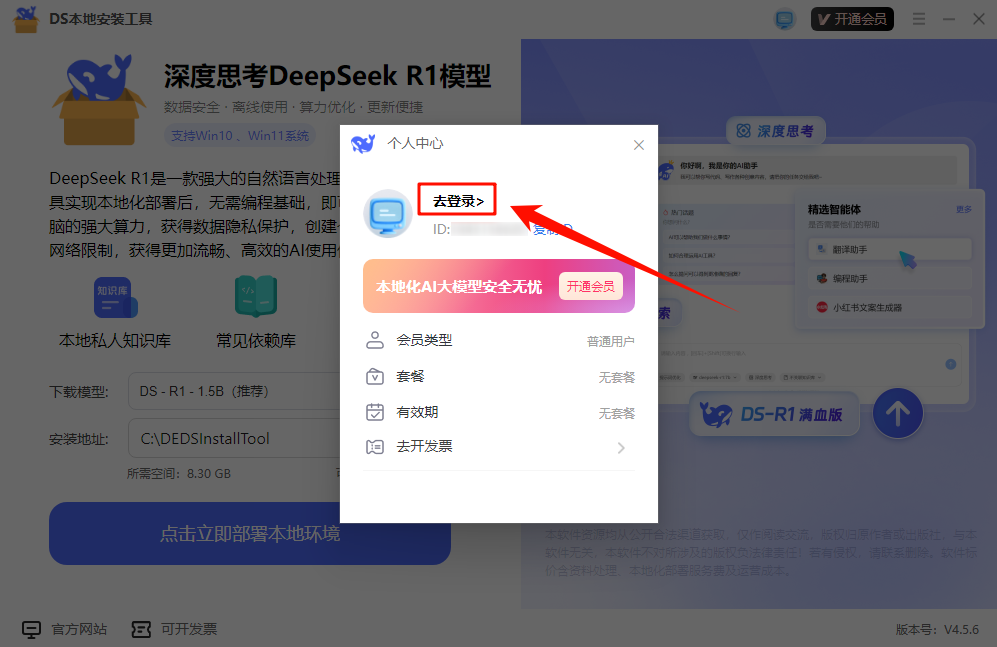
Task: Open the customer service chat icon
Action: [x=784, y=18]
